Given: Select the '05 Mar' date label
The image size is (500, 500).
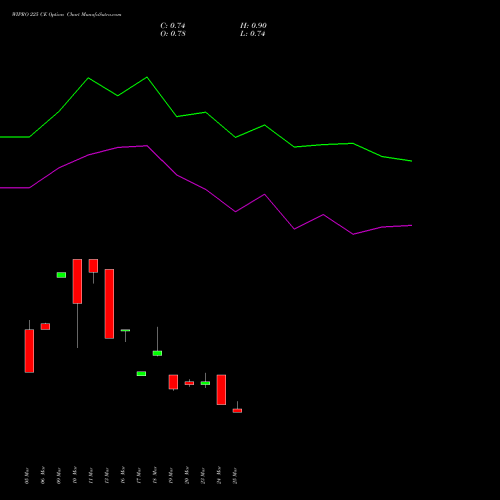Looking at the screenshot, I should 27,476.
